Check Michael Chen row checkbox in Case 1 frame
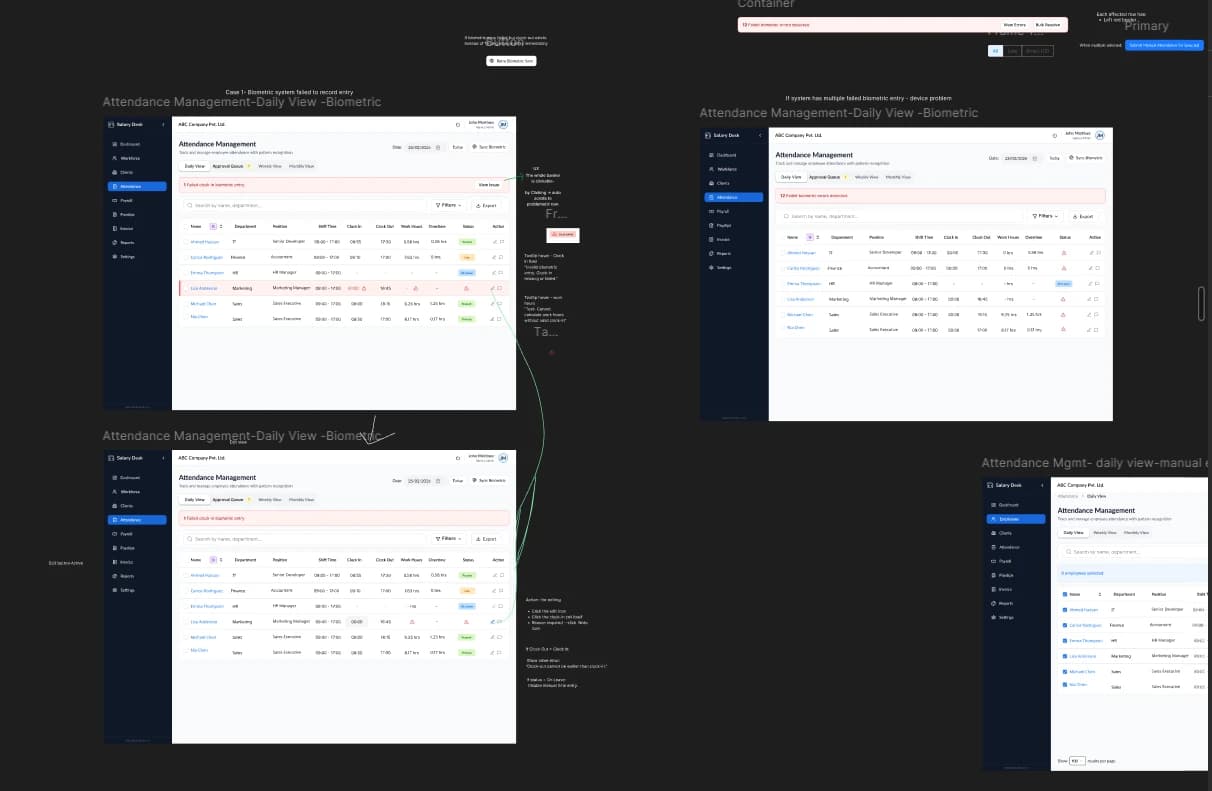Image resolution: width=1212 pixels, height=791 pixels. tap(184, 303)
